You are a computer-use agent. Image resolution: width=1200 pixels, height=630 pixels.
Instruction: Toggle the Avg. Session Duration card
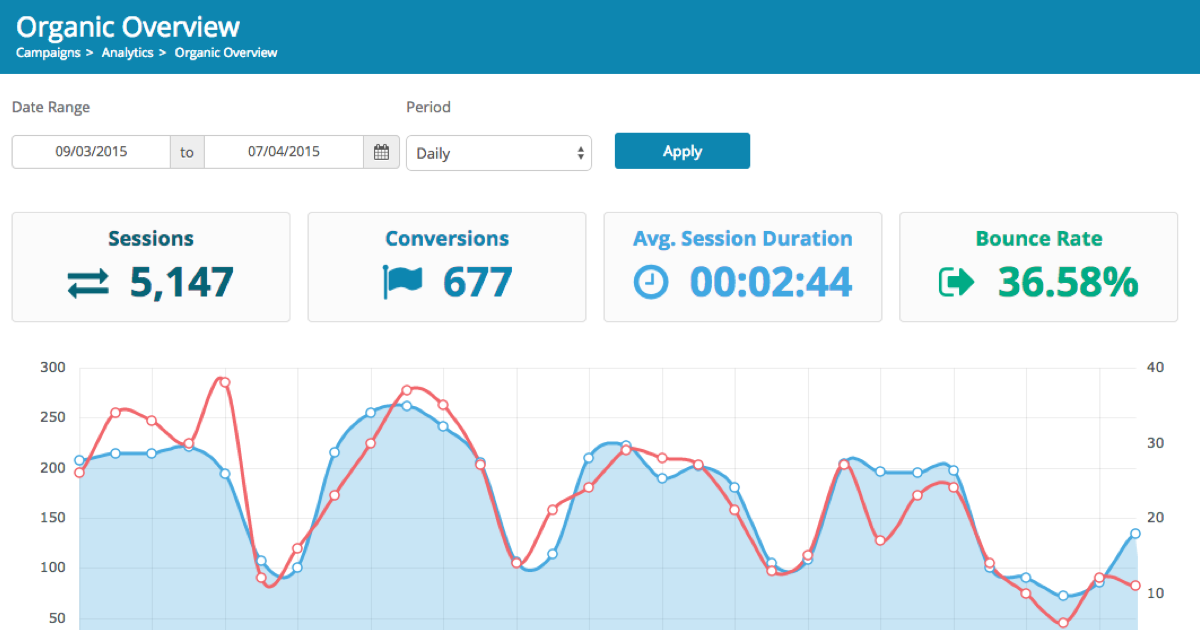[x=742, y=266]
